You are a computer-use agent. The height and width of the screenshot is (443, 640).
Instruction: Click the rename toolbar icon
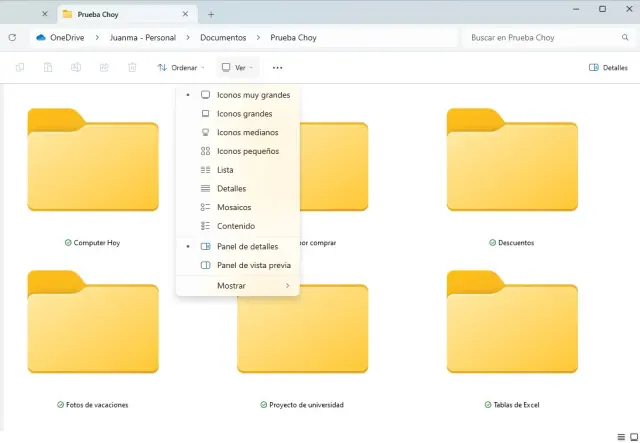(76, 67)
